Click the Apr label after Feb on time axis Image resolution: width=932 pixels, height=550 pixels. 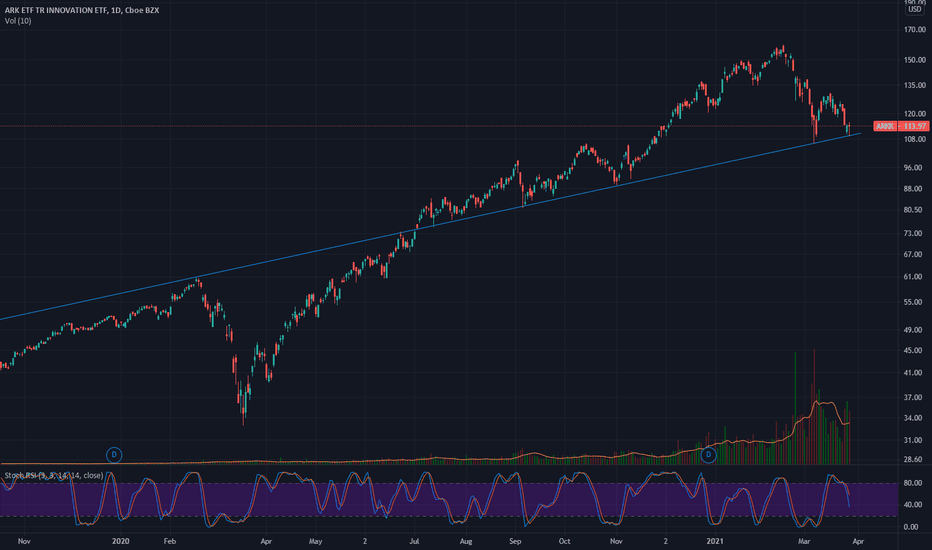[266, 541]
